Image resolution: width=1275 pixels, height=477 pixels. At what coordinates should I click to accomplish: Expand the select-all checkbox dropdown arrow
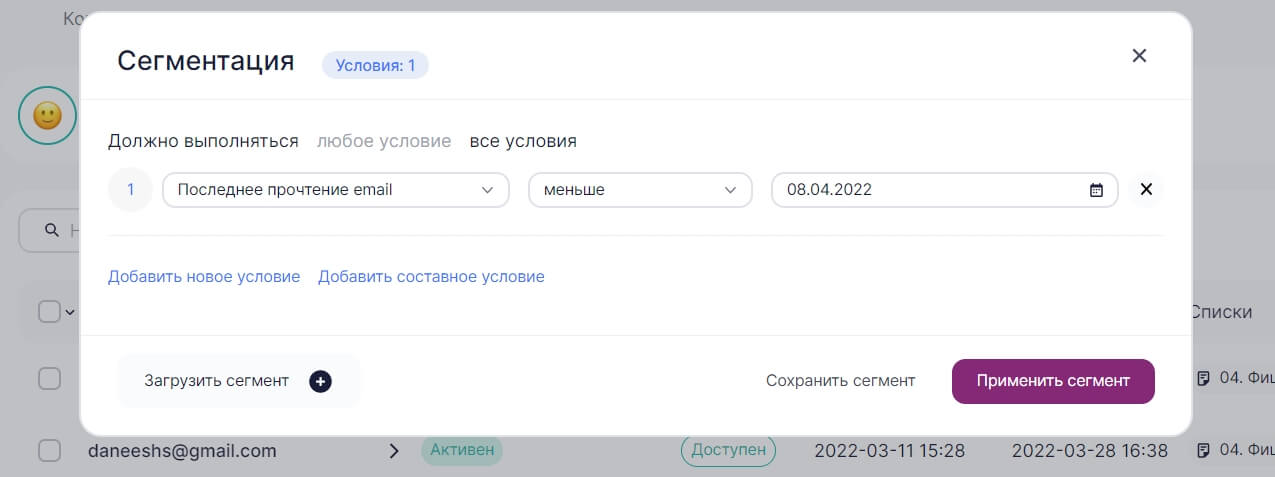(70, 312)
